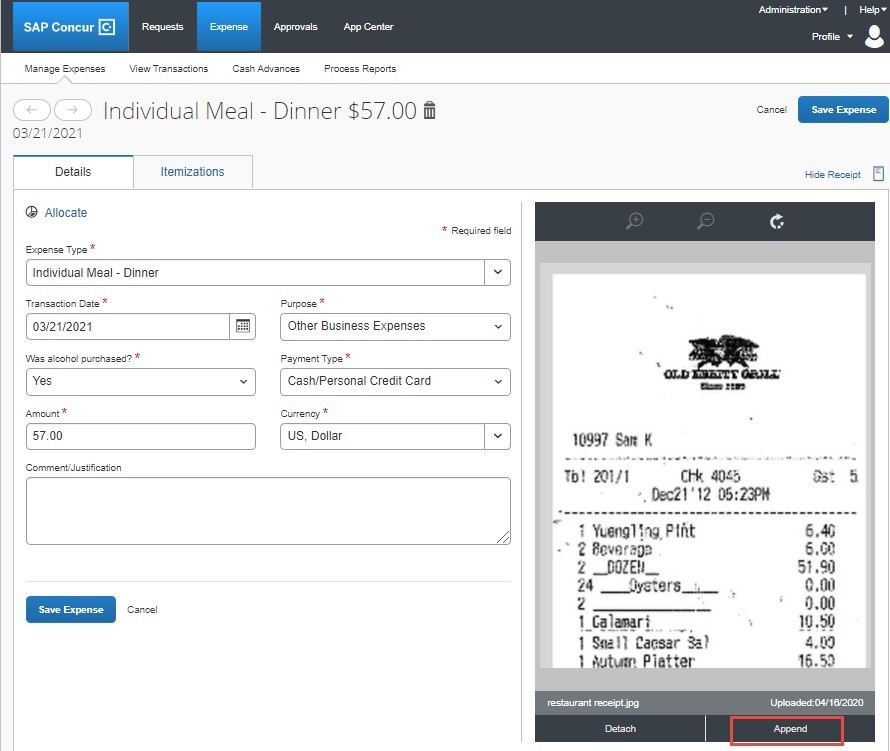Select View Transactions submenu

point(169,69)
